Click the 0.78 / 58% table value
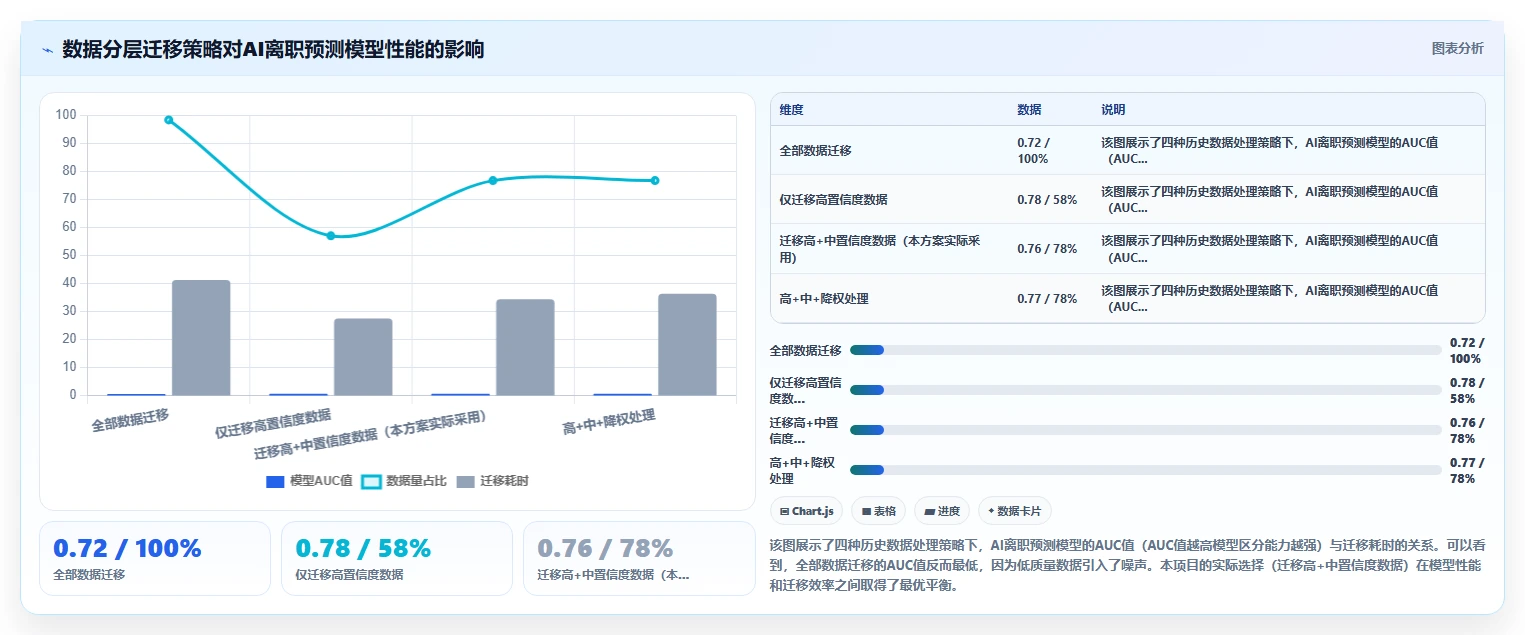1525x635 pixels. 1047,200
